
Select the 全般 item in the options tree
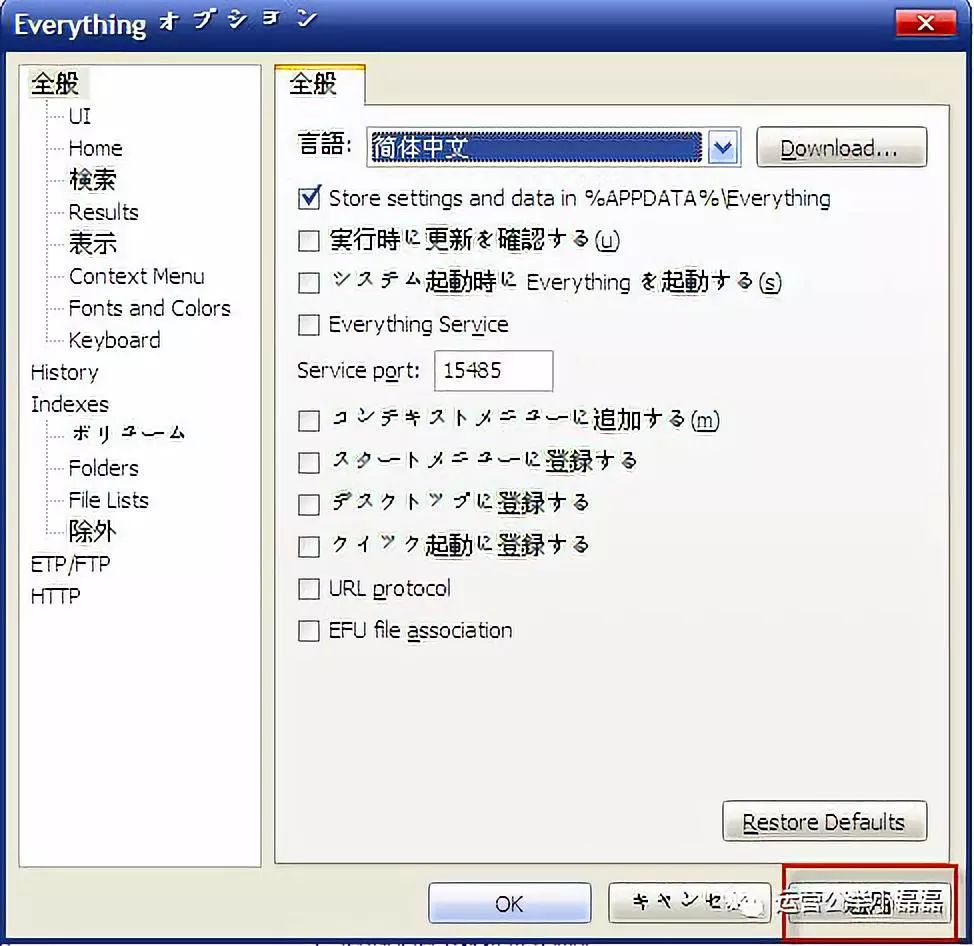coord(55,83)
